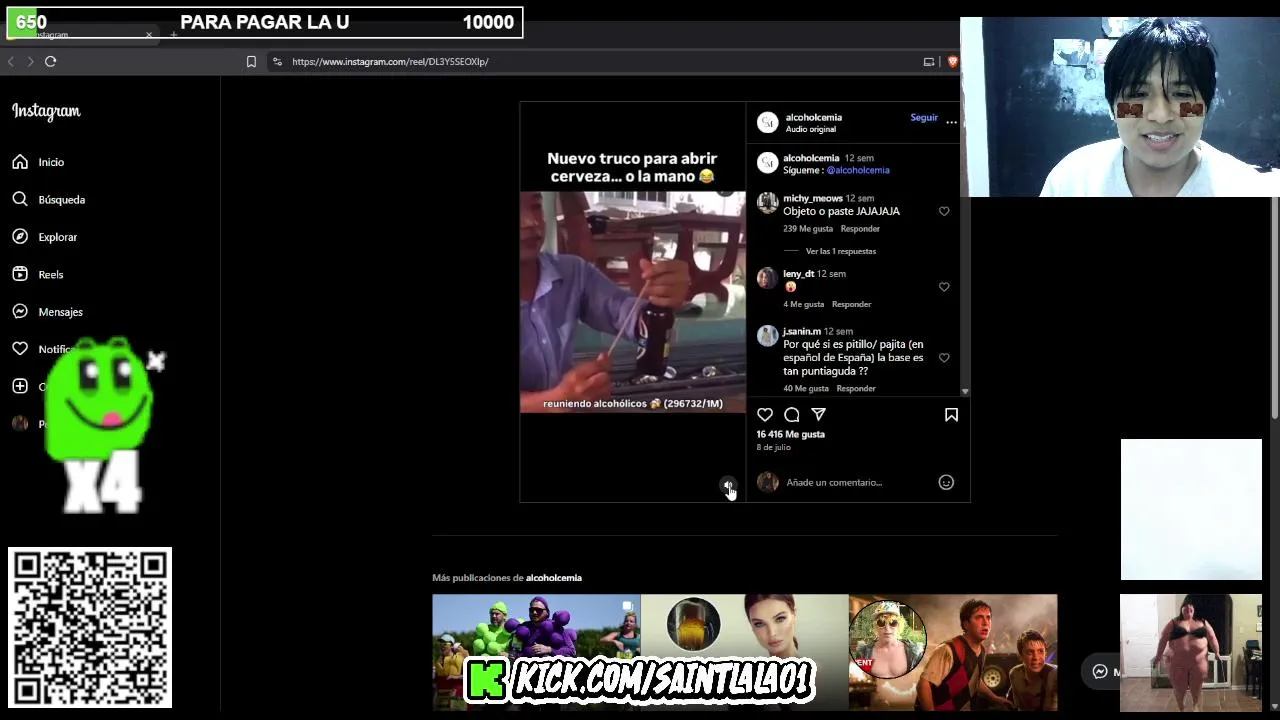
Task: Open michy_meows profile avatar
Action: 767,203
